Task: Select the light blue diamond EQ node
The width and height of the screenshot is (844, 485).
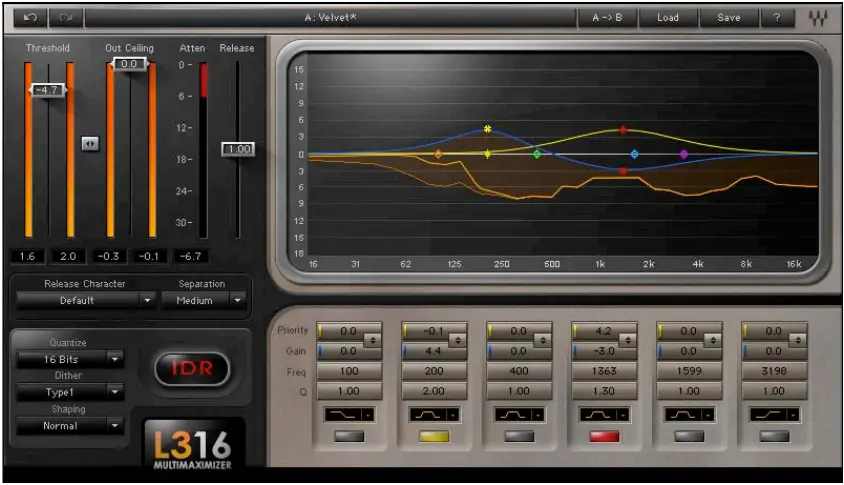Action: [x=635, y=154]
